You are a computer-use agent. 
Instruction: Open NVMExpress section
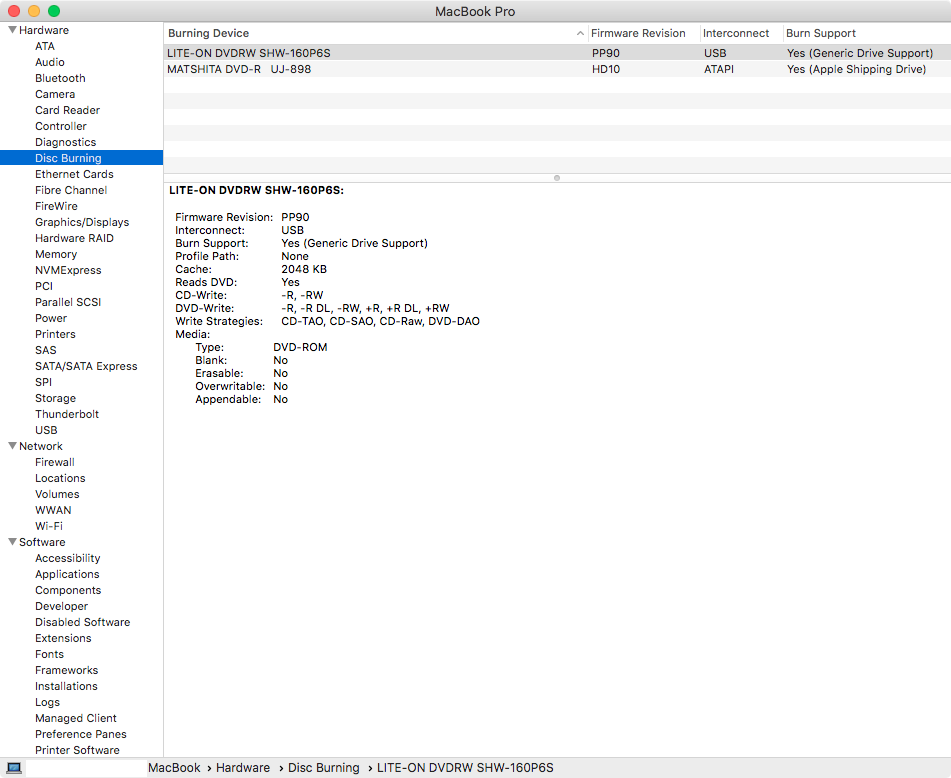point(68,270)
